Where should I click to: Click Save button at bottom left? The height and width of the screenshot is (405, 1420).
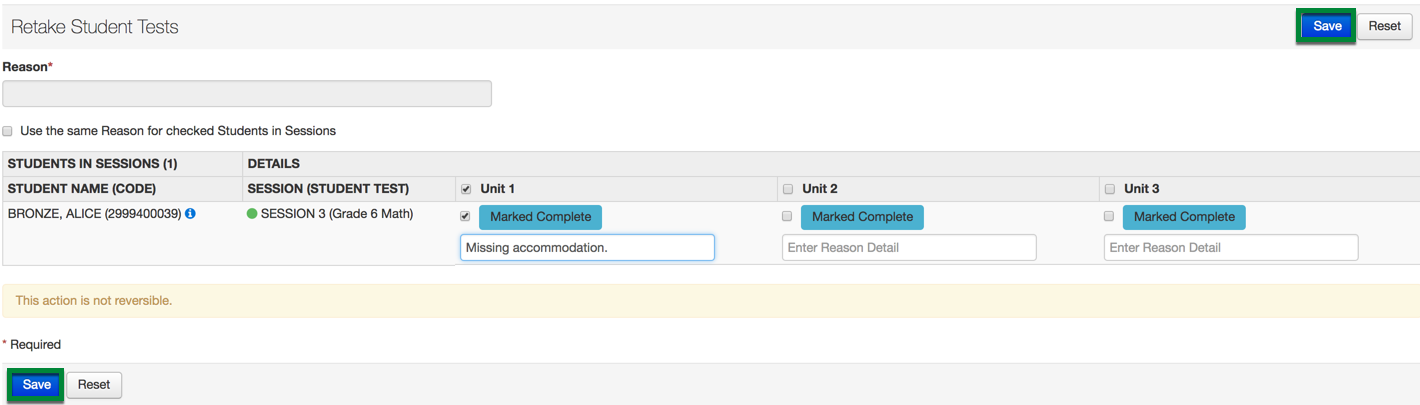(37, 385)
